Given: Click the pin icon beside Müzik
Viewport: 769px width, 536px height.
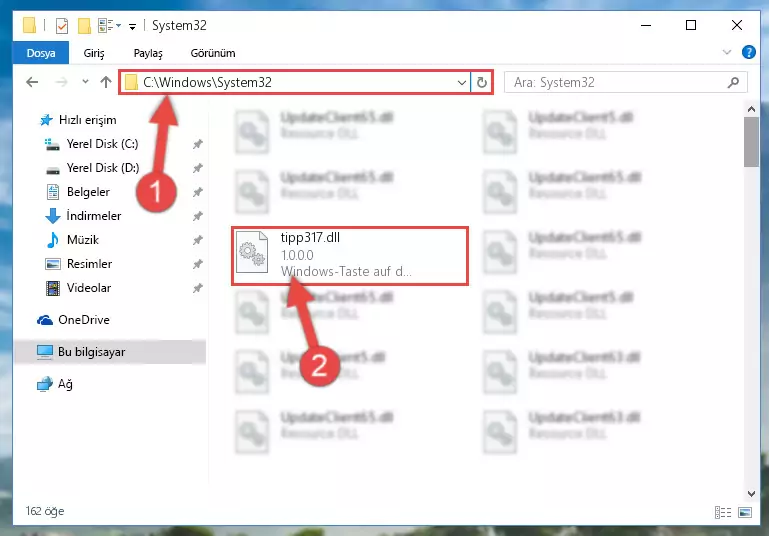Looking at the screenshot, I should pos(197,240).
